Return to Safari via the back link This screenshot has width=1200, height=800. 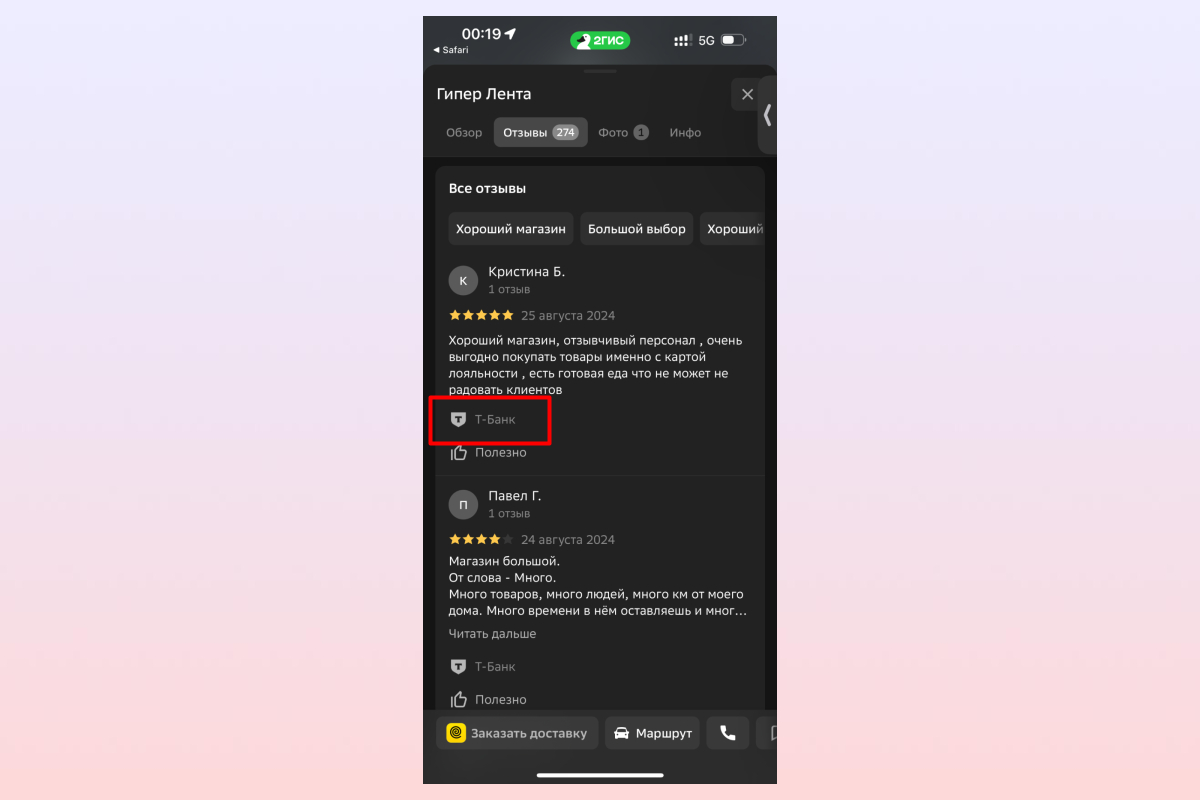click(450, 50)
